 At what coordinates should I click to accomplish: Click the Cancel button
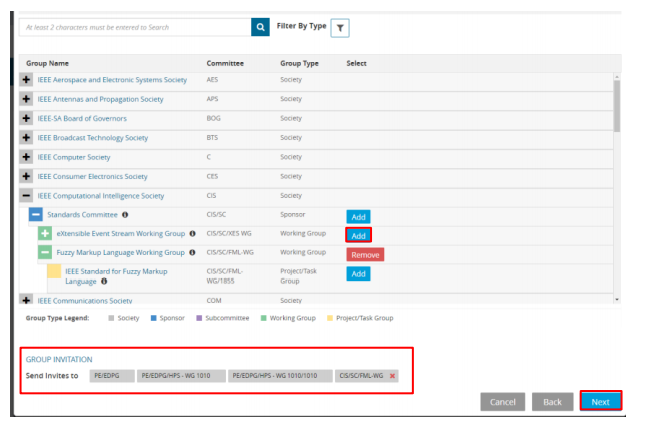coord(503,402)
